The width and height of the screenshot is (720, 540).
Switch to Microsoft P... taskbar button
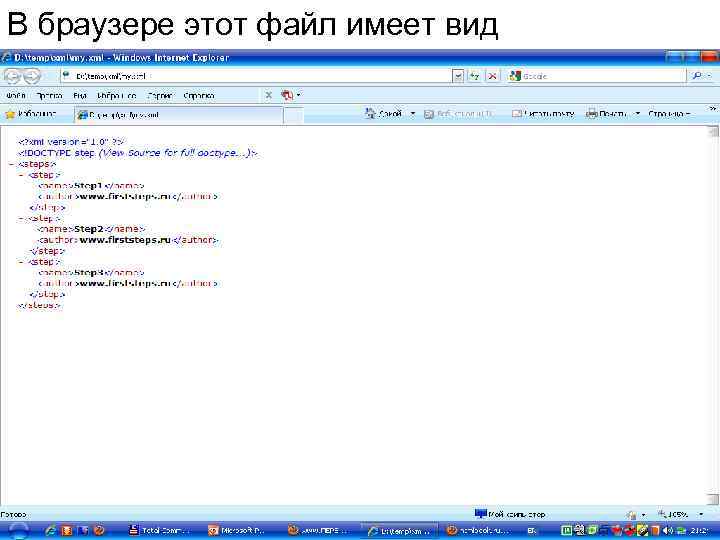click(236, 531)
